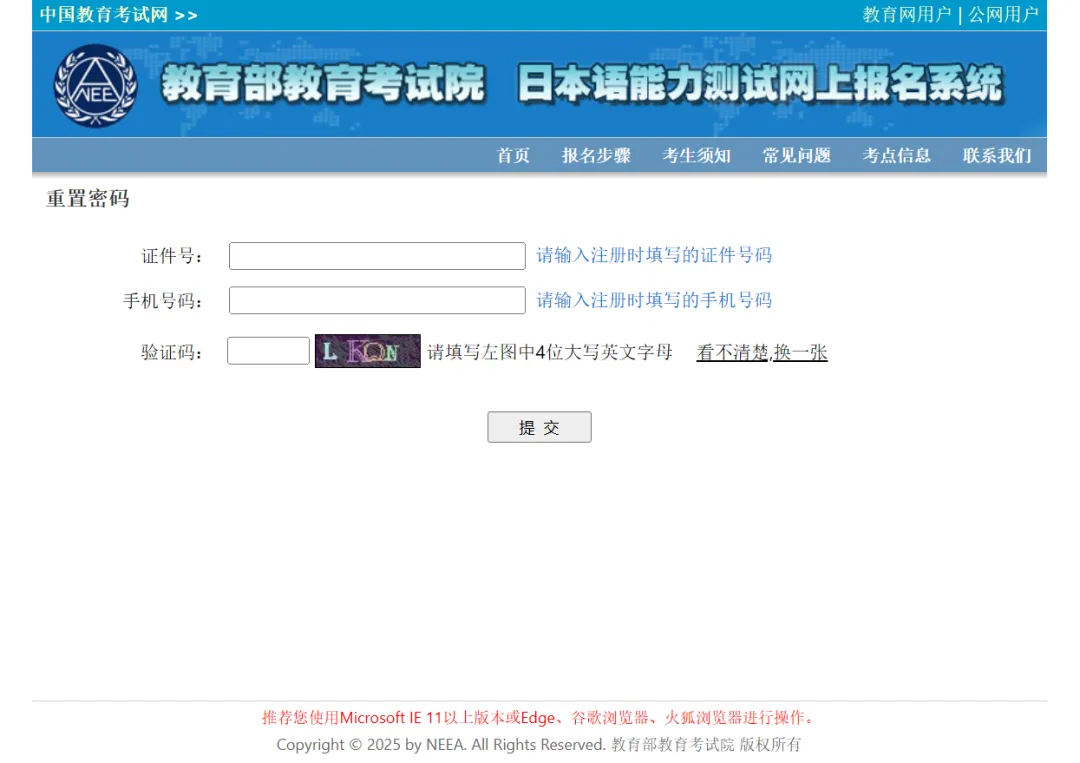This screenshot has height=763, width=1080.
Task: Click the 验证码 field label
Action: (172, 353)
